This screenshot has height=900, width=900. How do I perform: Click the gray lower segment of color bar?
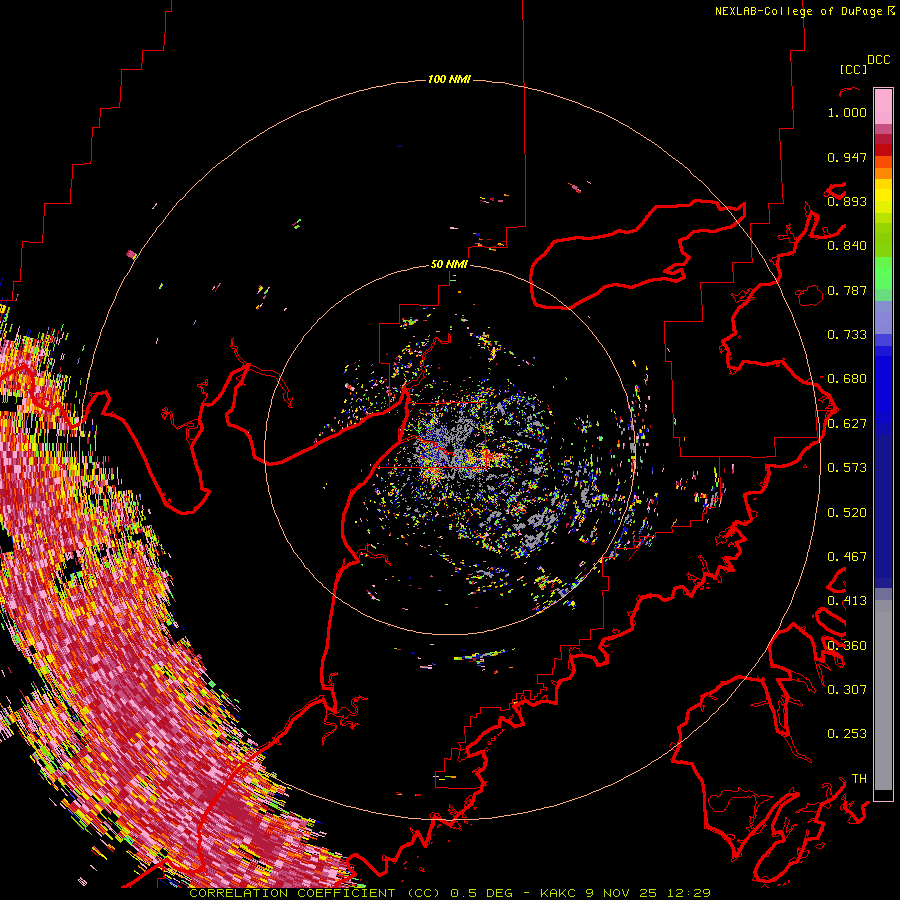(x=883, y=695)
